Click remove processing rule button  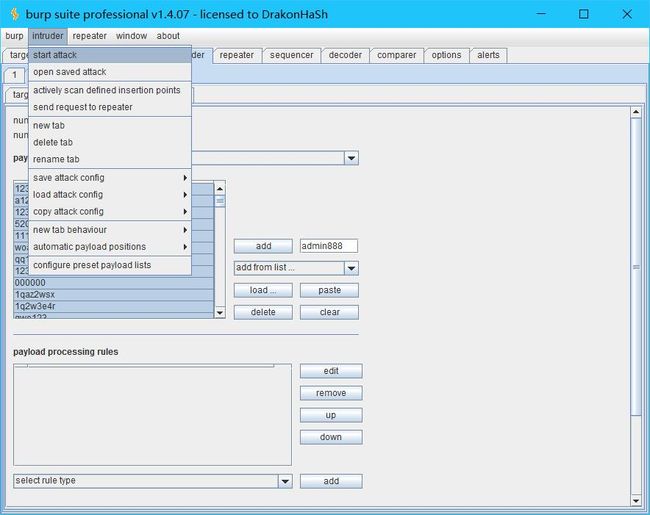click(x=331, y=393)
